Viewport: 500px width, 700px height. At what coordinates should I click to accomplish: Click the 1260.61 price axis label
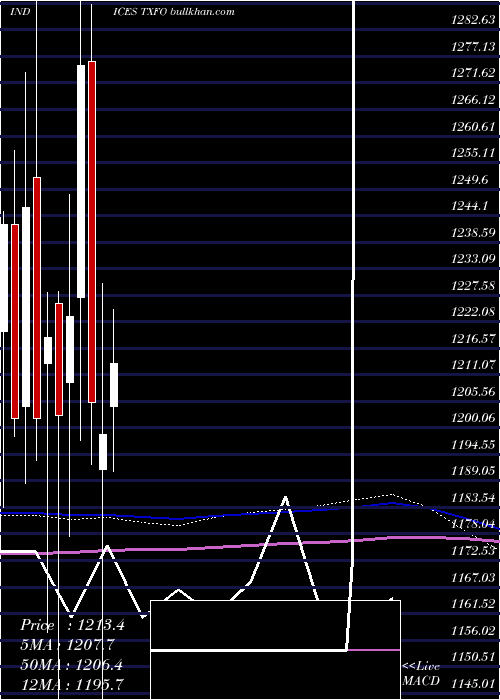coord(474,126)
